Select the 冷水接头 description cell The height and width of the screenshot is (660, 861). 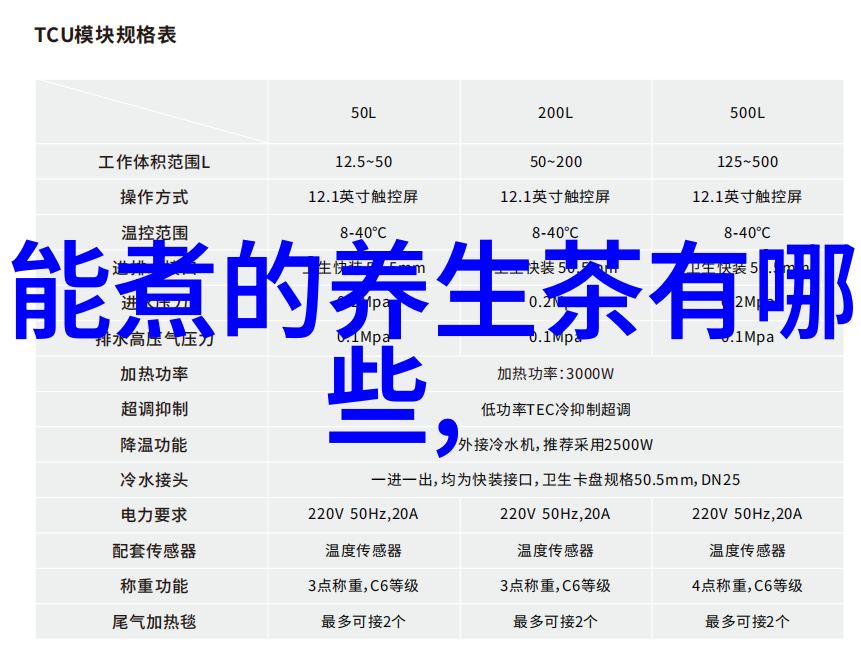pyautogui.click(x=555, y=480)
